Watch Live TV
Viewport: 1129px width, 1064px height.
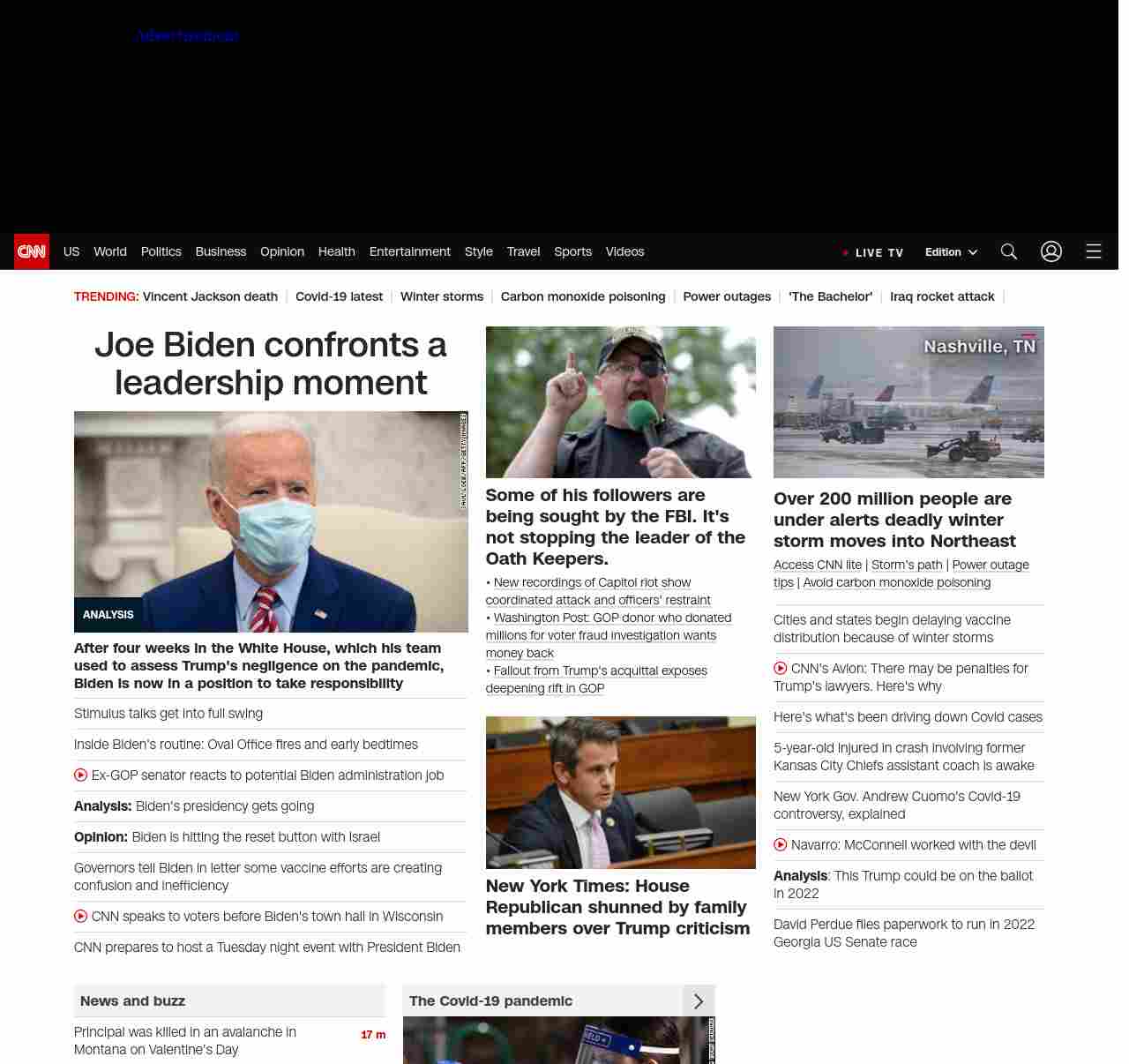(873, 252)
